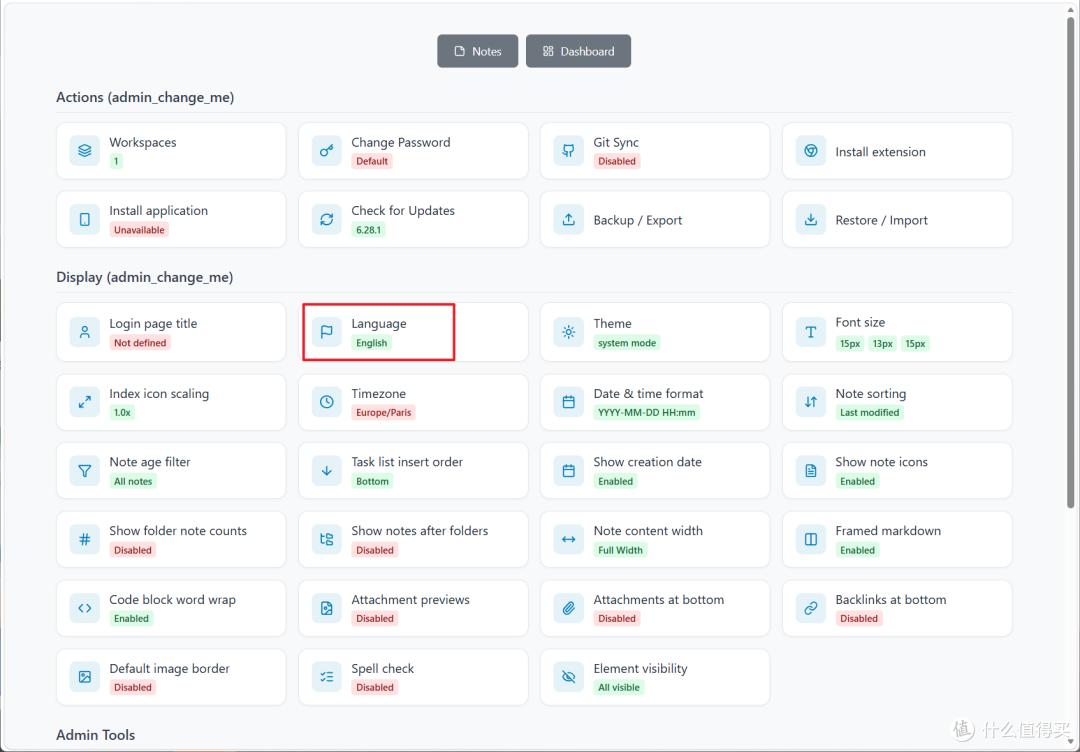Open the Task list insert order setting
Image resolution: width=1080 pixels, height=752 pixels.
413,471
